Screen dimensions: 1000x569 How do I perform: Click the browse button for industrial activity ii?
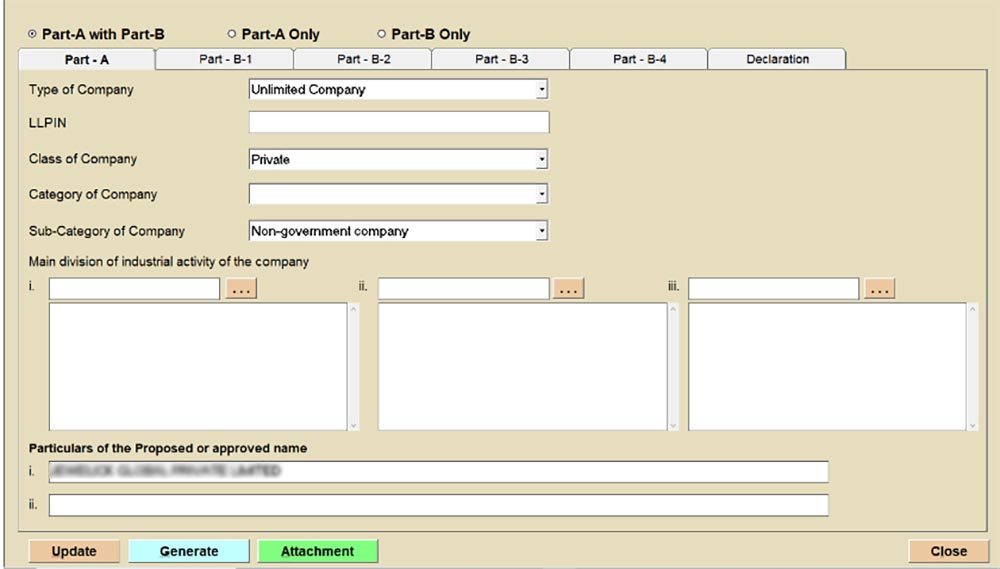pos(568,289)
